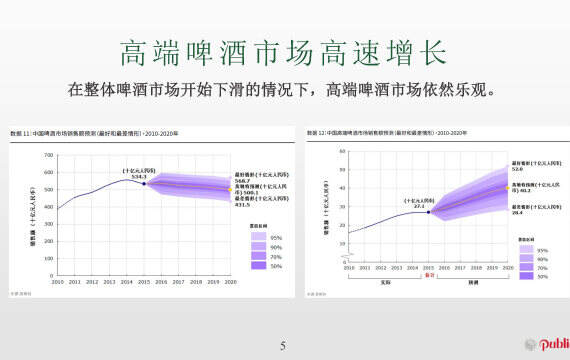Click the 40.2 forecast label in figure 12

tap(536, 188)
